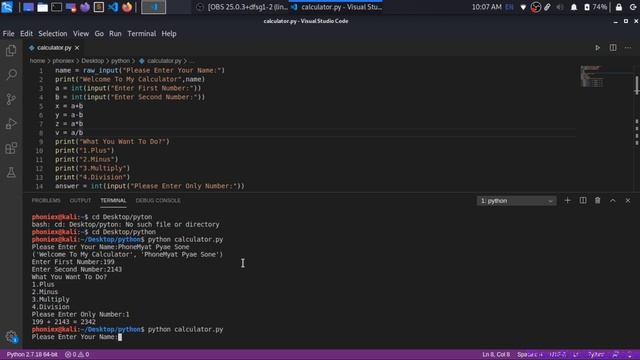Open errors and warnings count in status bar
This screenshot has width=640, height=360.
click(77, 354)
